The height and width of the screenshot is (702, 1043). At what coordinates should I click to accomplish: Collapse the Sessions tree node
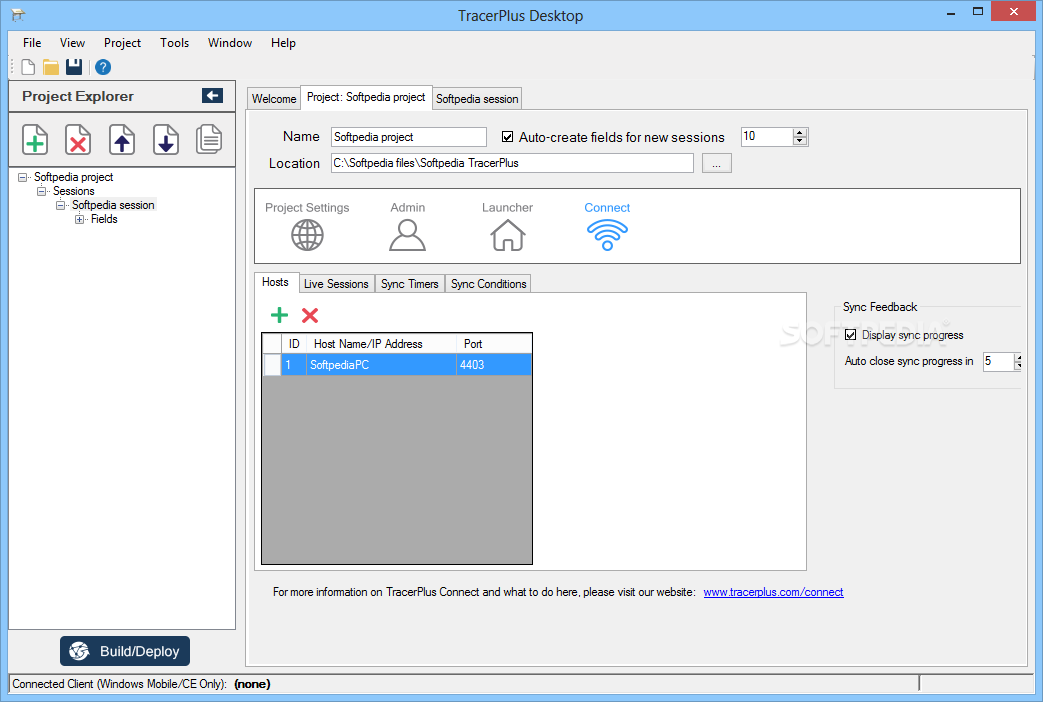tap(42, 192)
